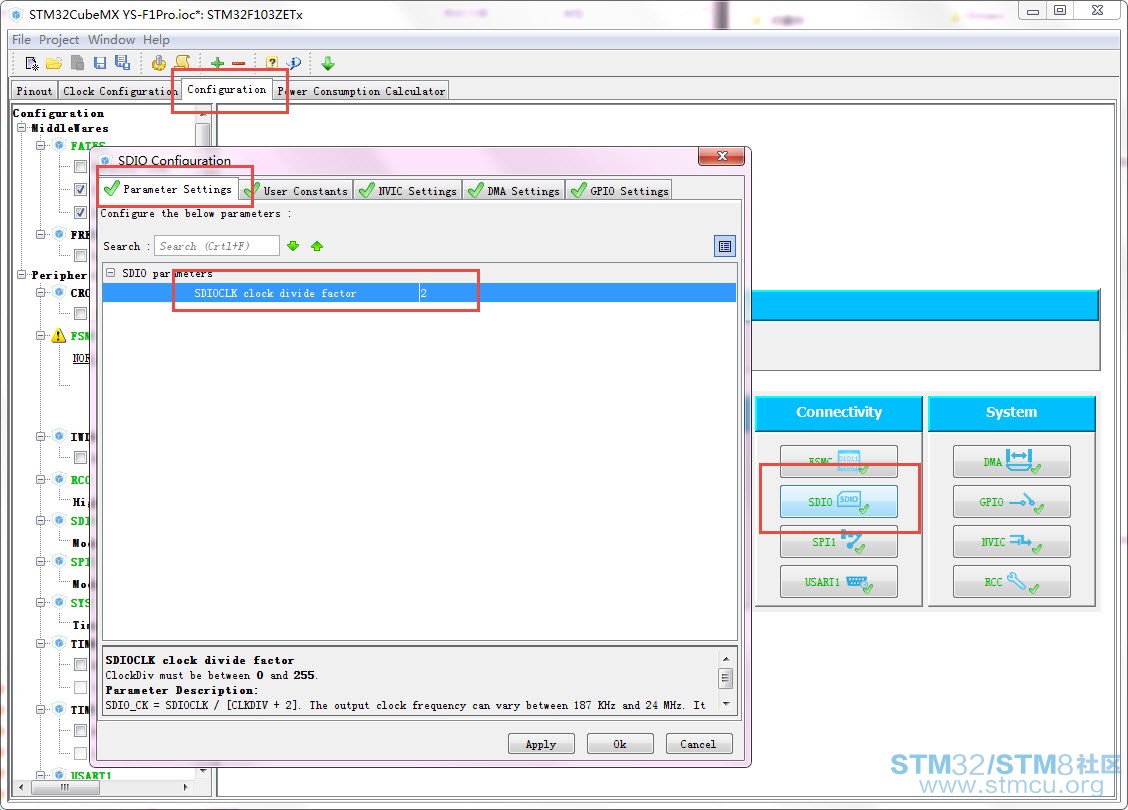Click the STM32CubeMX title bar app icon

(17, 14)
